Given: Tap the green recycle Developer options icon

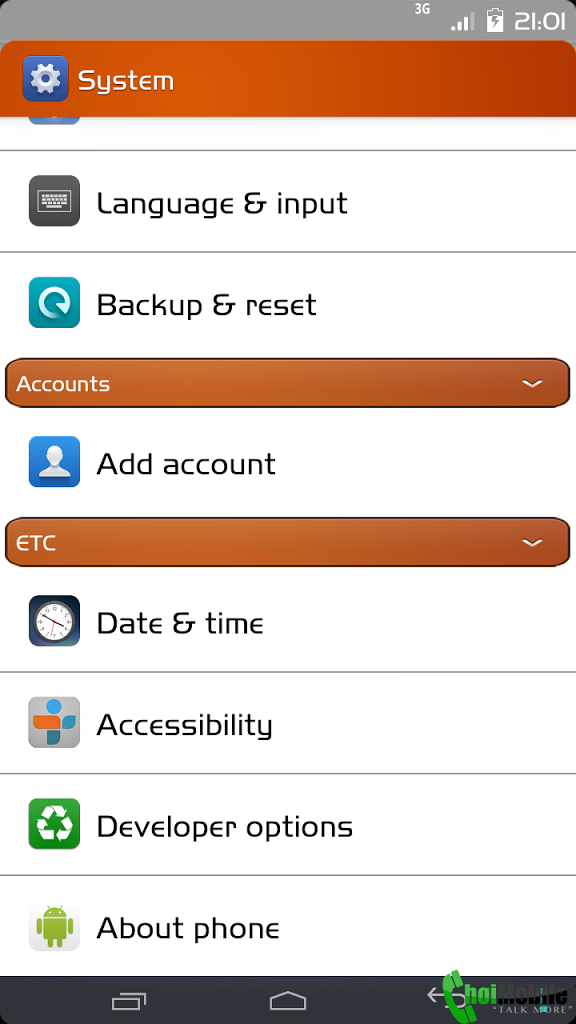Looking at the screenshot, I should pos(54,824).
